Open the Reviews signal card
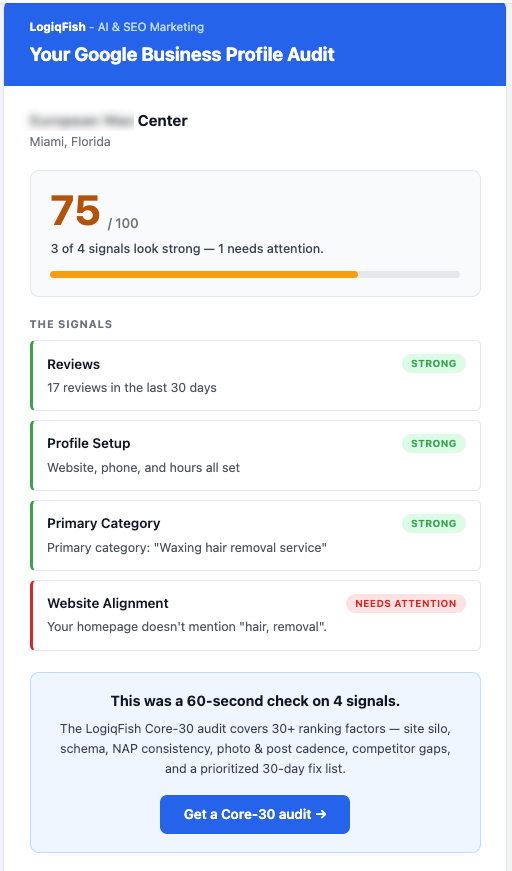 (x=255, y=376)
